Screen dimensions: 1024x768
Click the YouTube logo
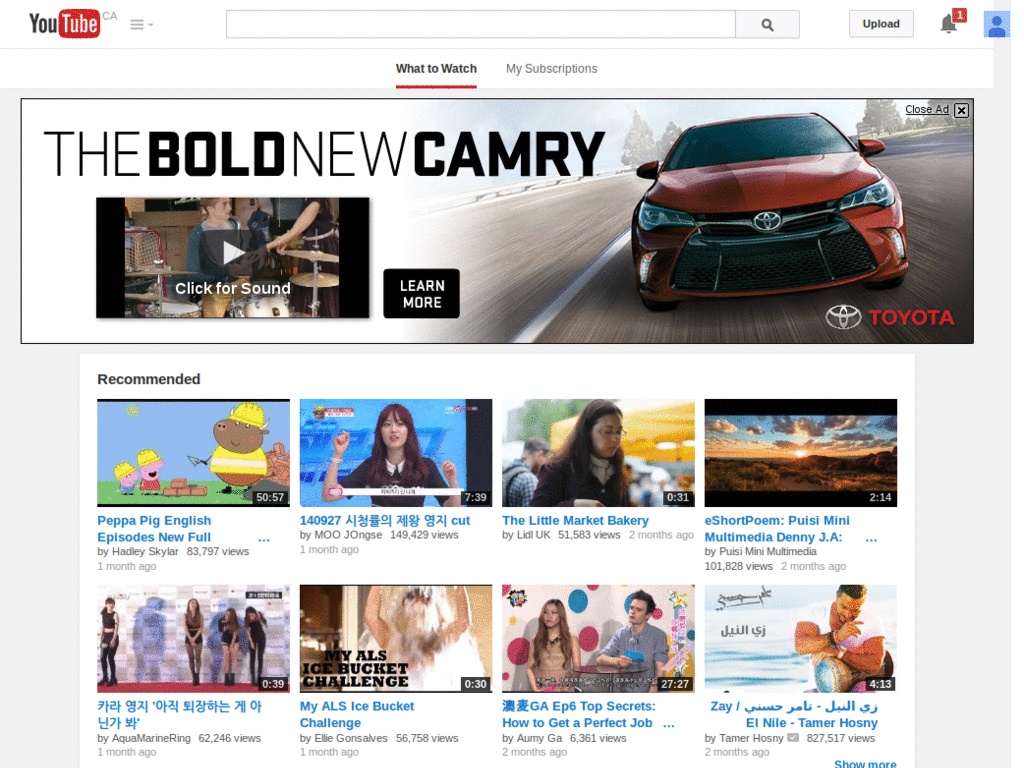tap(65, 24)
